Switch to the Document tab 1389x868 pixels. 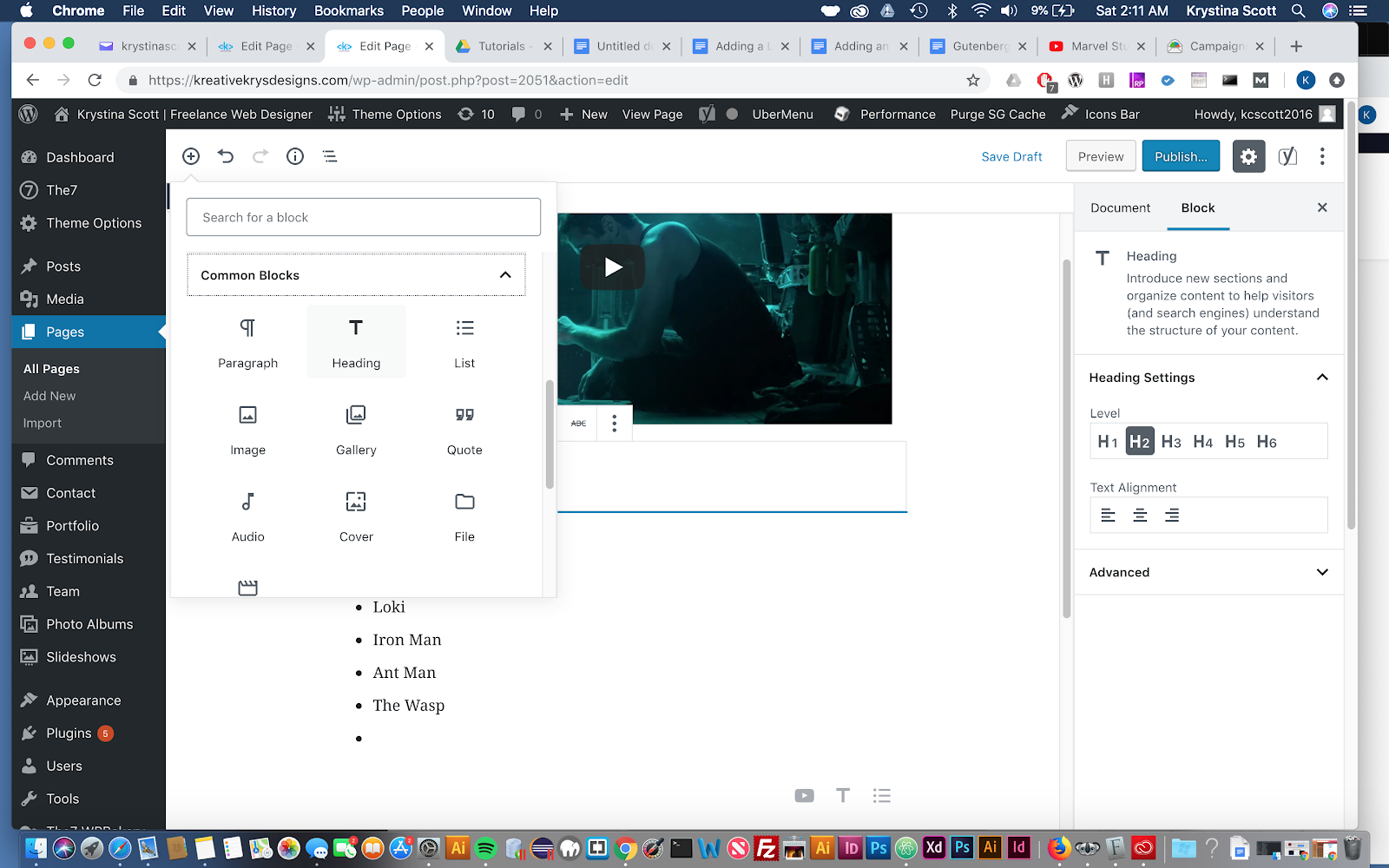1120,207
